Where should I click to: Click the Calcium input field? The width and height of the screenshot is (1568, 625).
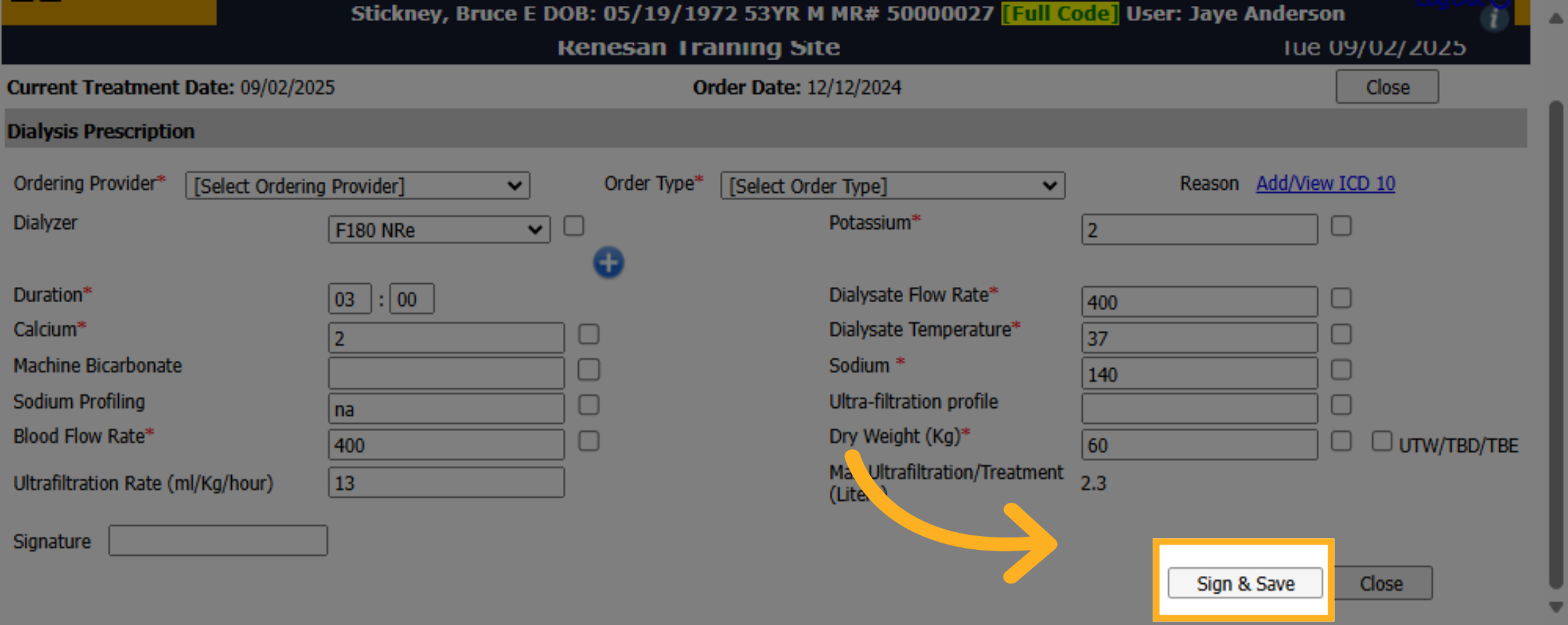[x=446, y=338]
